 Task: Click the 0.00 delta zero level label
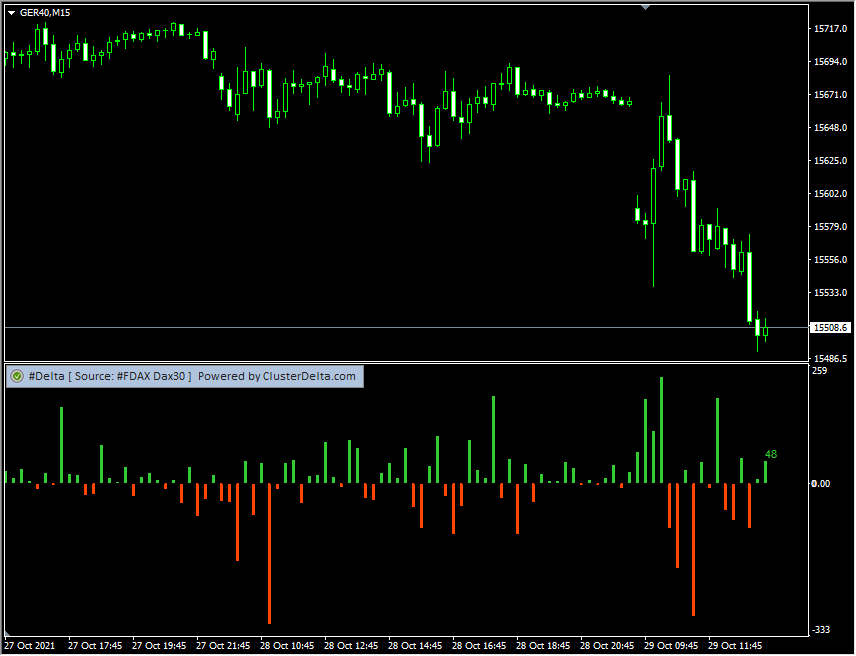[823, 484]
